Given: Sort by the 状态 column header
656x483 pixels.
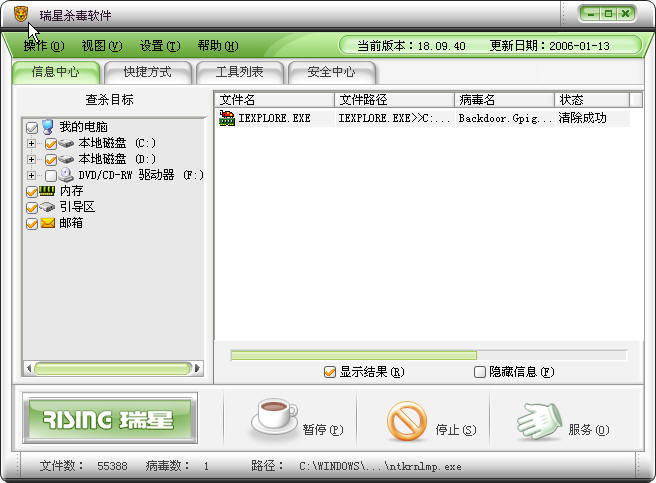Looking at the screenshot, I should click(592, 100).
